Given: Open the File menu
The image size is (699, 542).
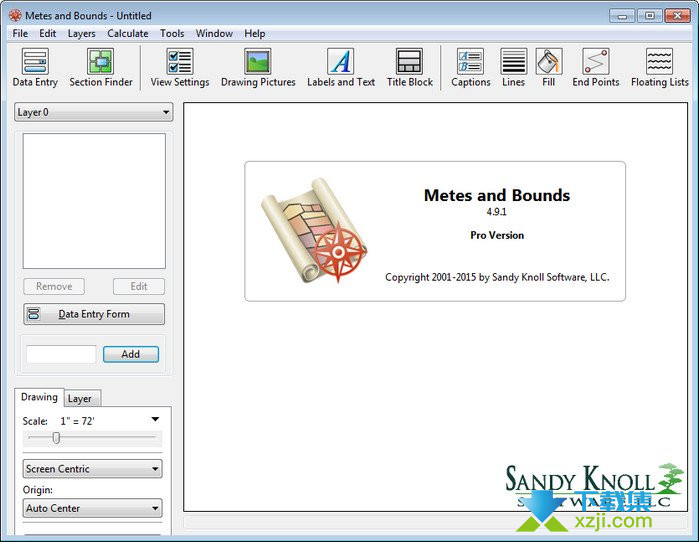Looking at the screenshot, I should pyautogui.click(x=20, y=33).
